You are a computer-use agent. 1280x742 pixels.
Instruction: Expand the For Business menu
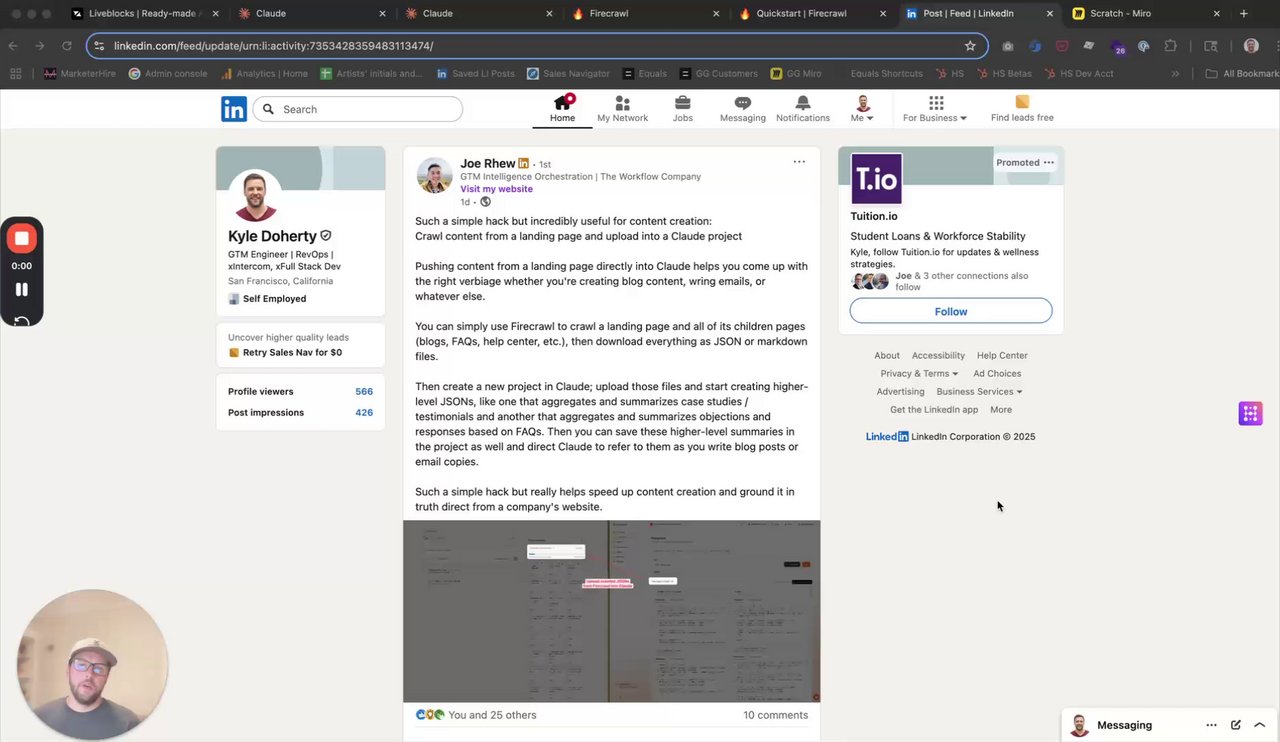[x=935, y=110]
